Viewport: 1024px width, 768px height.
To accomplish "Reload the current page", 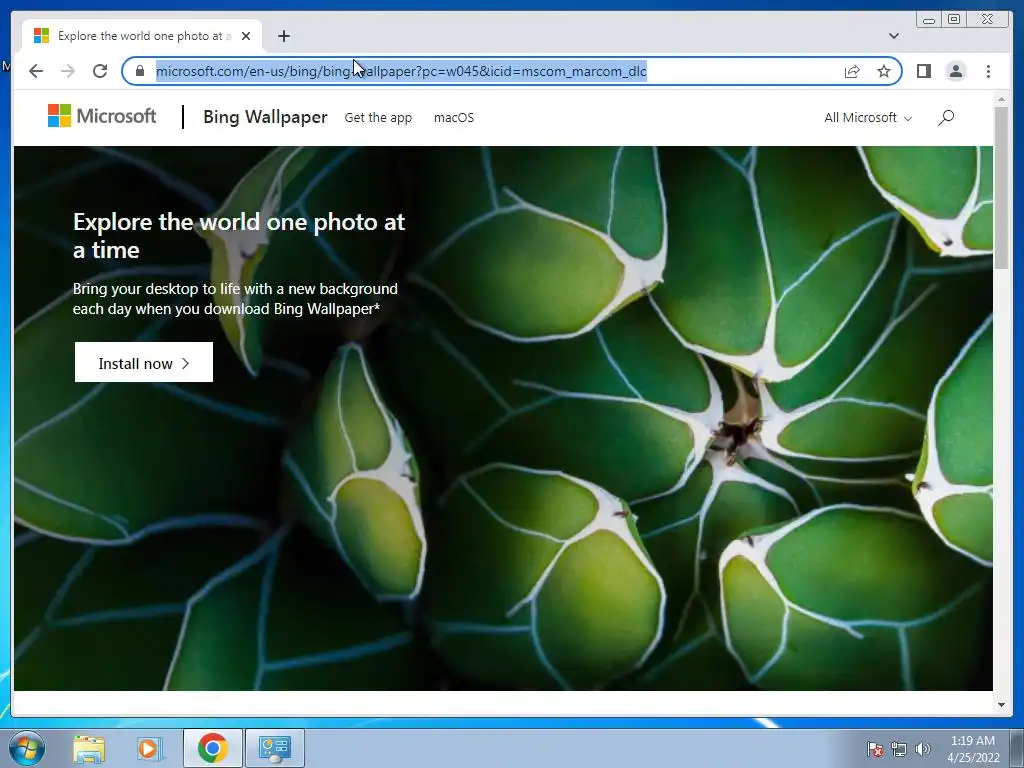I will pos(100,71).
